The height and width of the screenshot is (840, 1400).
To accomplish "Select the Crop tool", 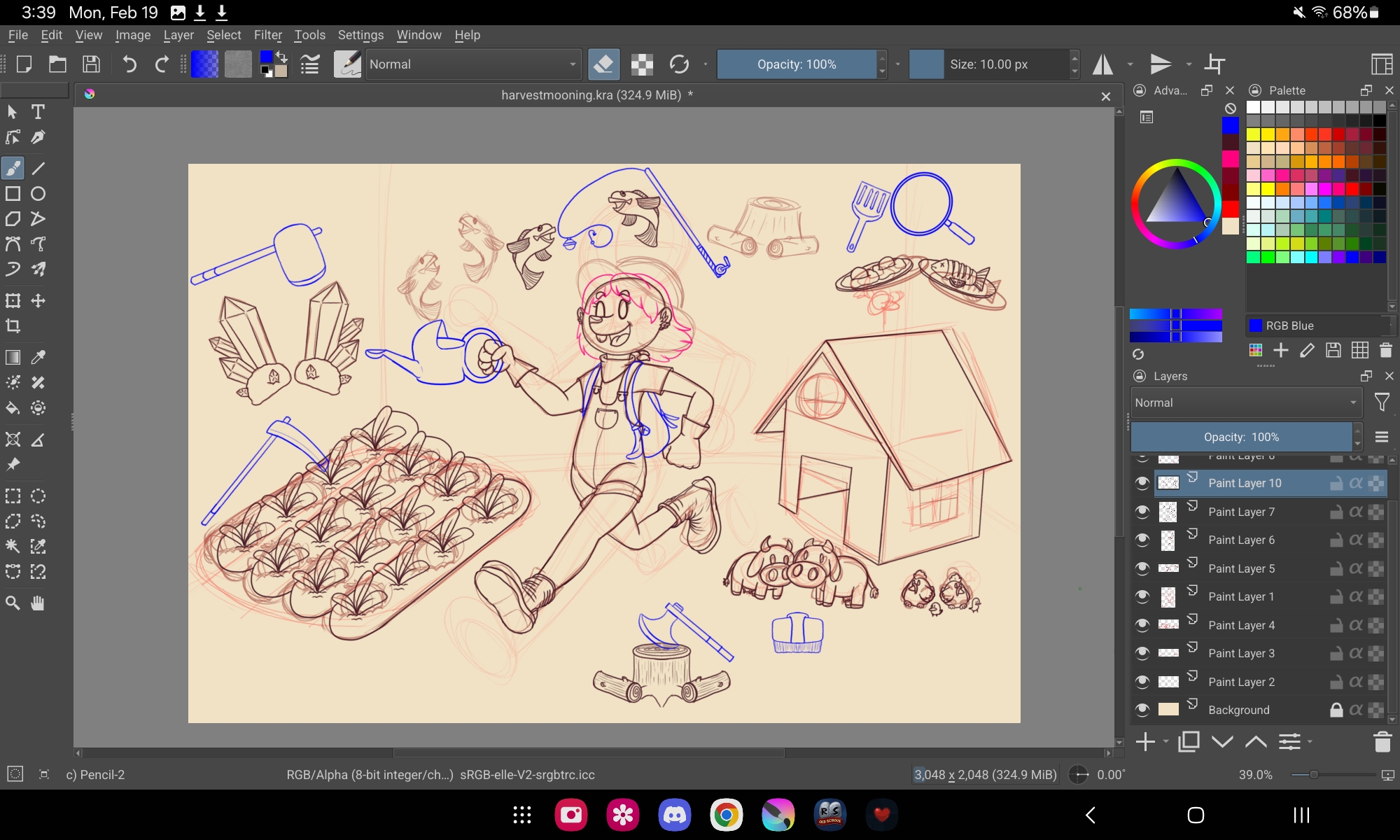I will coord(13,326).
